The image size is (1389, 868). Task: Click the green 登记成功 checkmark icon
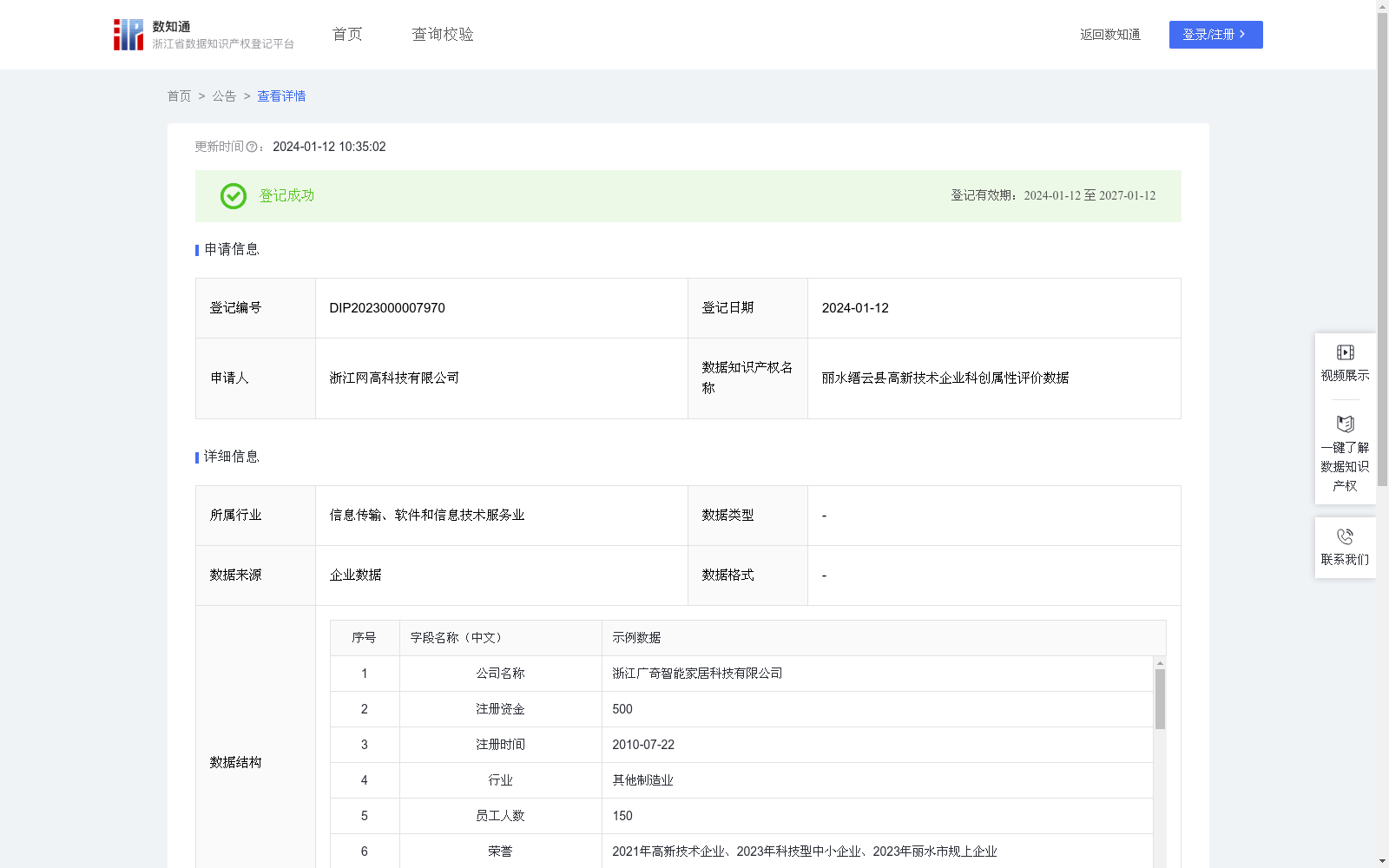[x=234, y=196]
